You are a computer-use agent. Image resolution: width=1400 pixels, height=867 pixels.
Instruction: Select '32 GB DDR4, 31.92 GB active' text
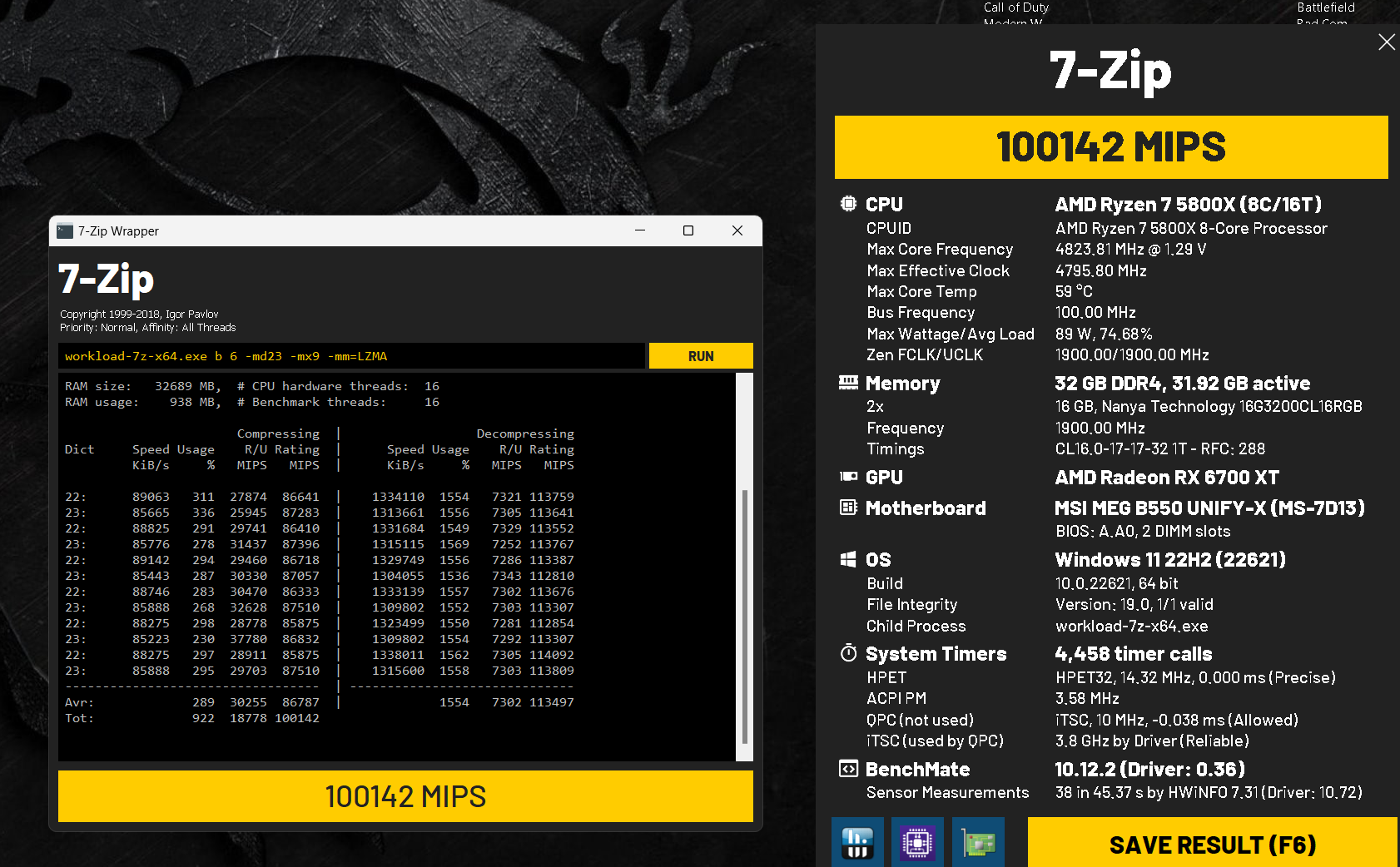[x=1183, y=383]
